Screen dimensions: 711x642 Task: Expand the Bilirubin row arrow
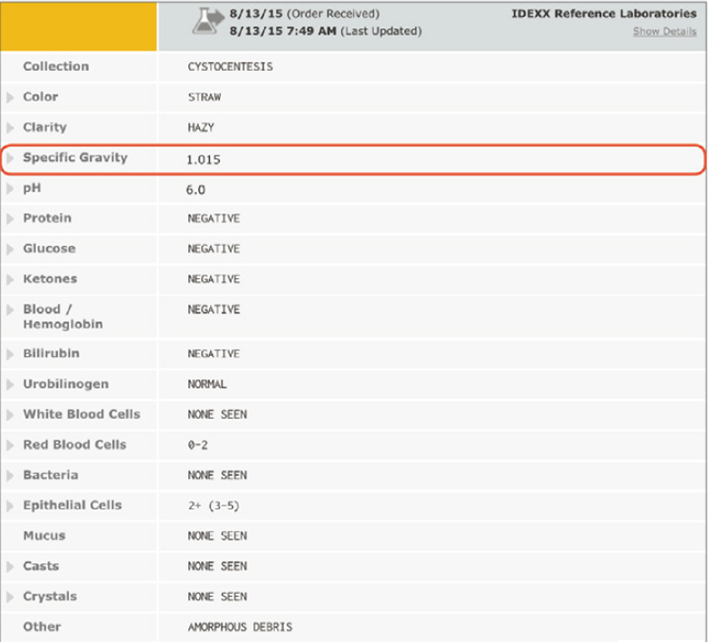pyautogui.click(x=10, y=354)
